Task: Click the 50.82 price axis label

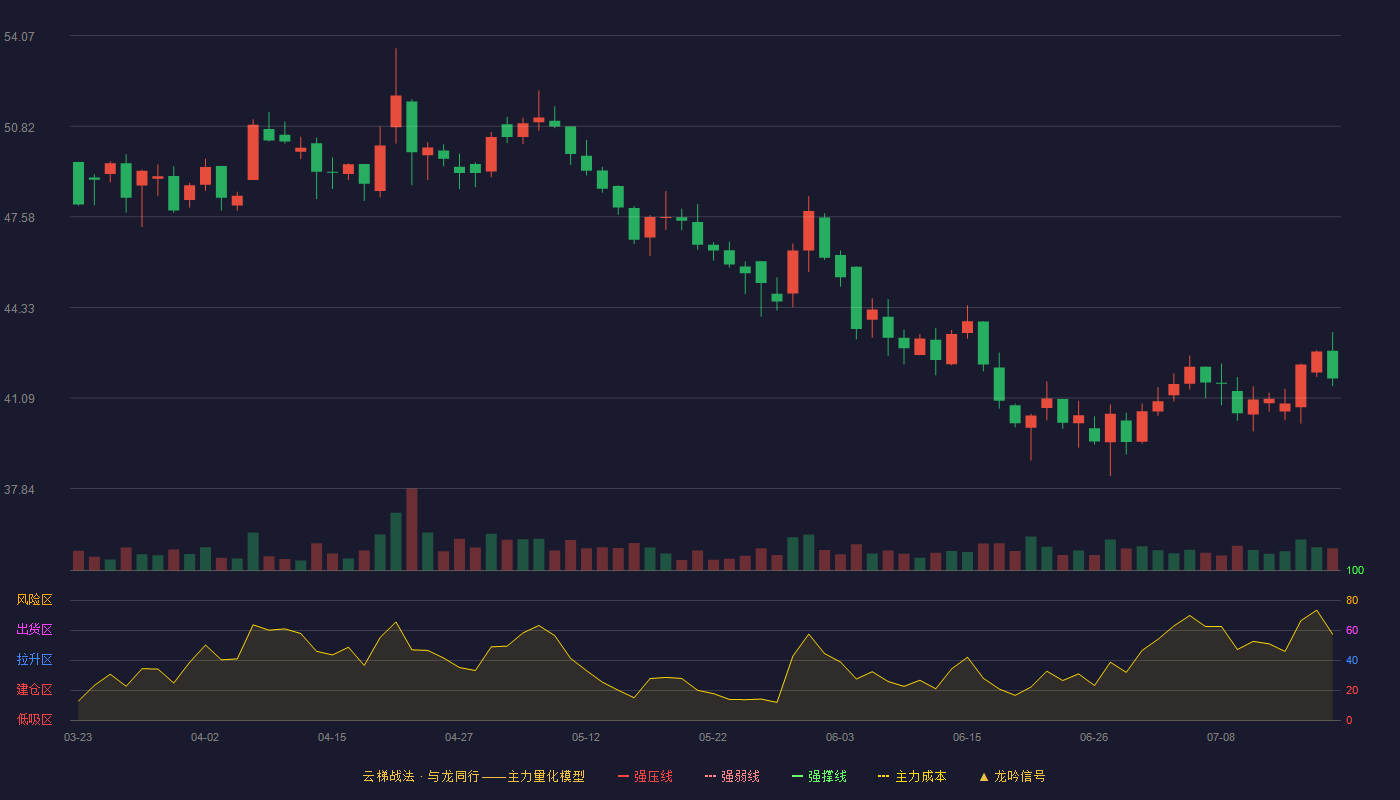Action: point(19,127)
